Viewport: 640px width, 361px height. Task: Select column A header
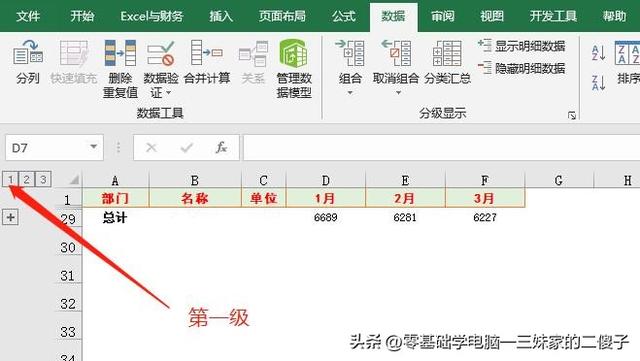pyautogui.click(x=116, y=180)
